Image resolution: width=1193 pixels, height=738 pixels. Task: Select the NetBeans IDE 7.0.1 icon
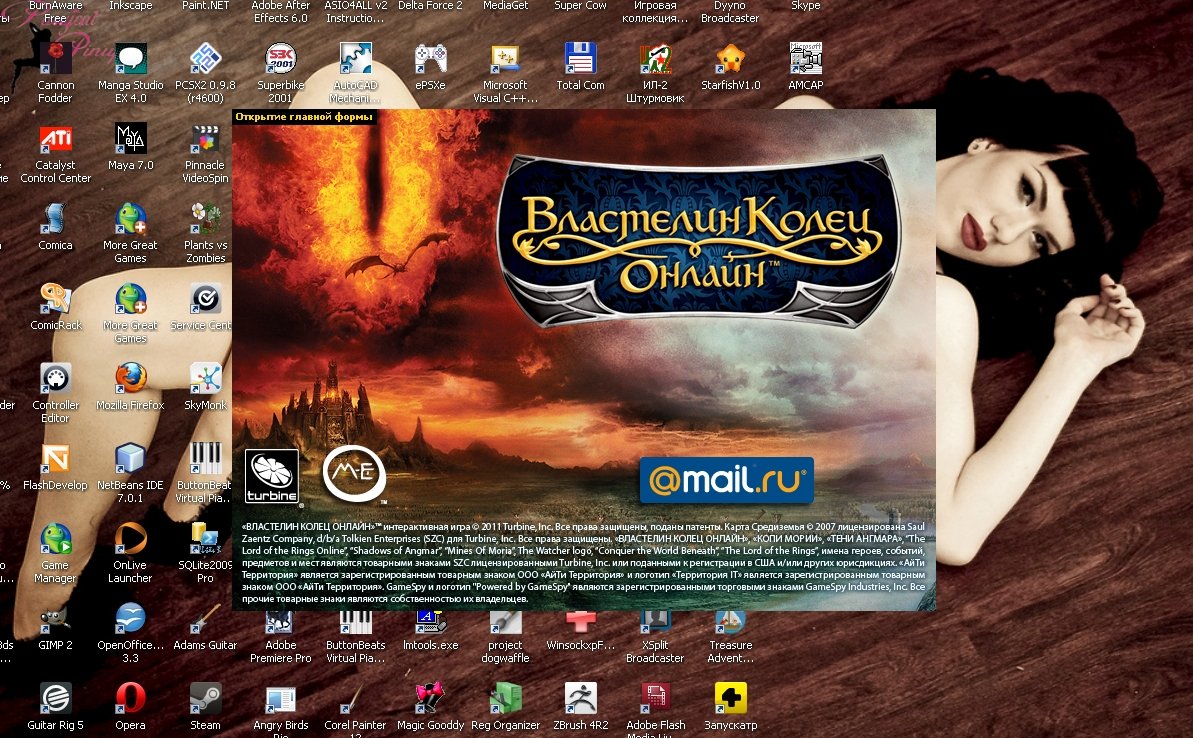(130, 458)
